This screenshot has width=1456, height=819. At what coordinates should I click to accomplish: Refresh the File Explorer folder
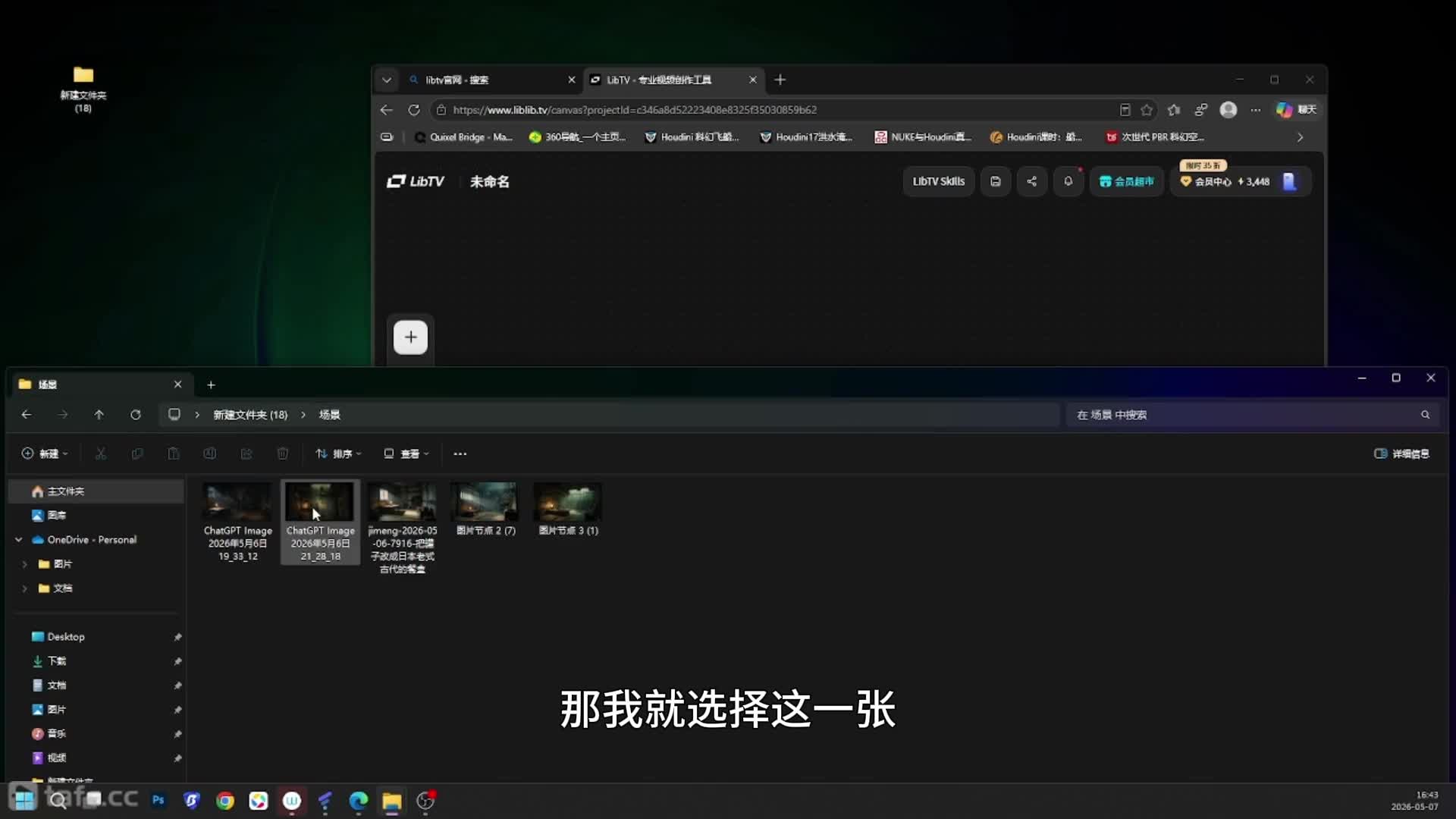click(135, 415)
